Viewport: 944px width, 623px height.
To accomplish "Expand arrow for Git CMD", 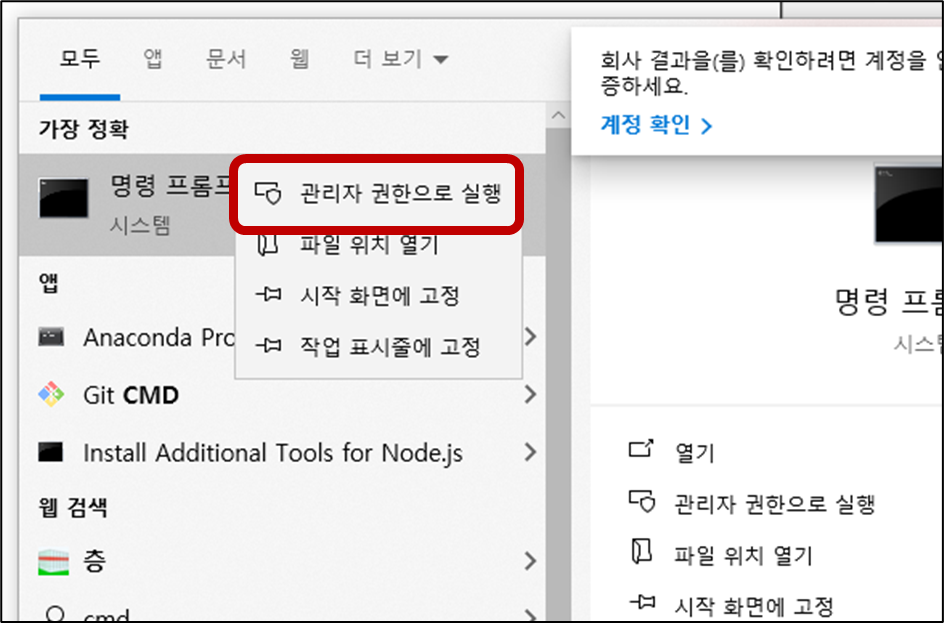I will (530, 394).
